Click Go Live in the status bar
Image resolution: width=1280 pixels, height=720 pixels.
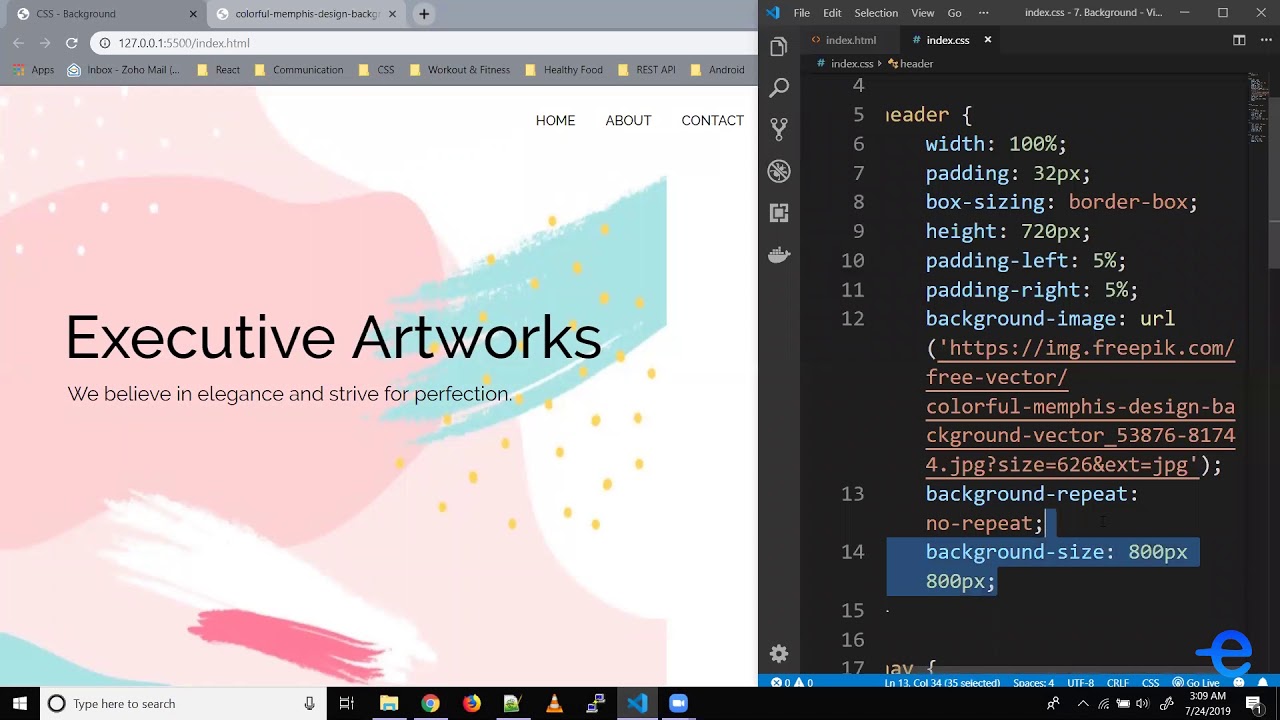tap(1195, 683)
